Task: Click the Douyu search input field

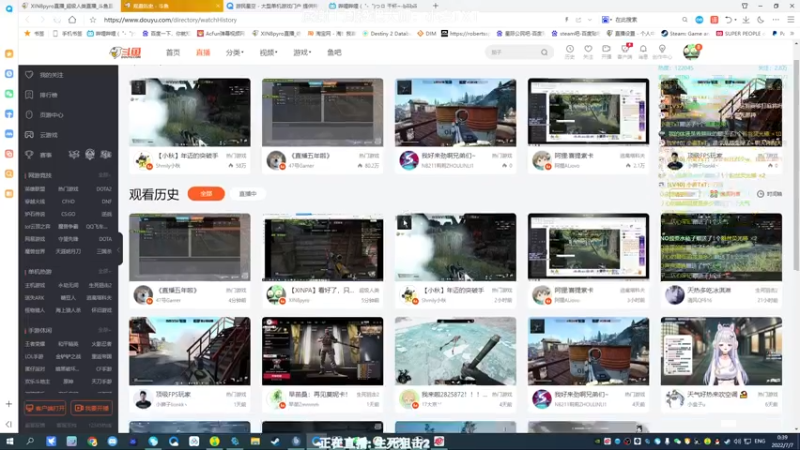Action: (x=513, y=53)
